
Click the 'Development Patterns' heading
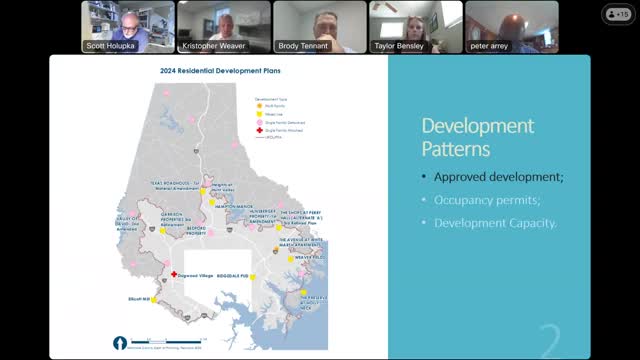point(478,138)
